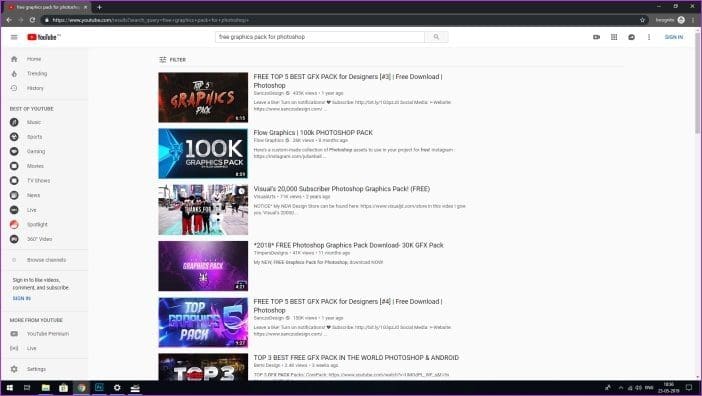Click the Spotlight icon in sidebar
This screenshot has width=702, height=396.
click(14, 225)
